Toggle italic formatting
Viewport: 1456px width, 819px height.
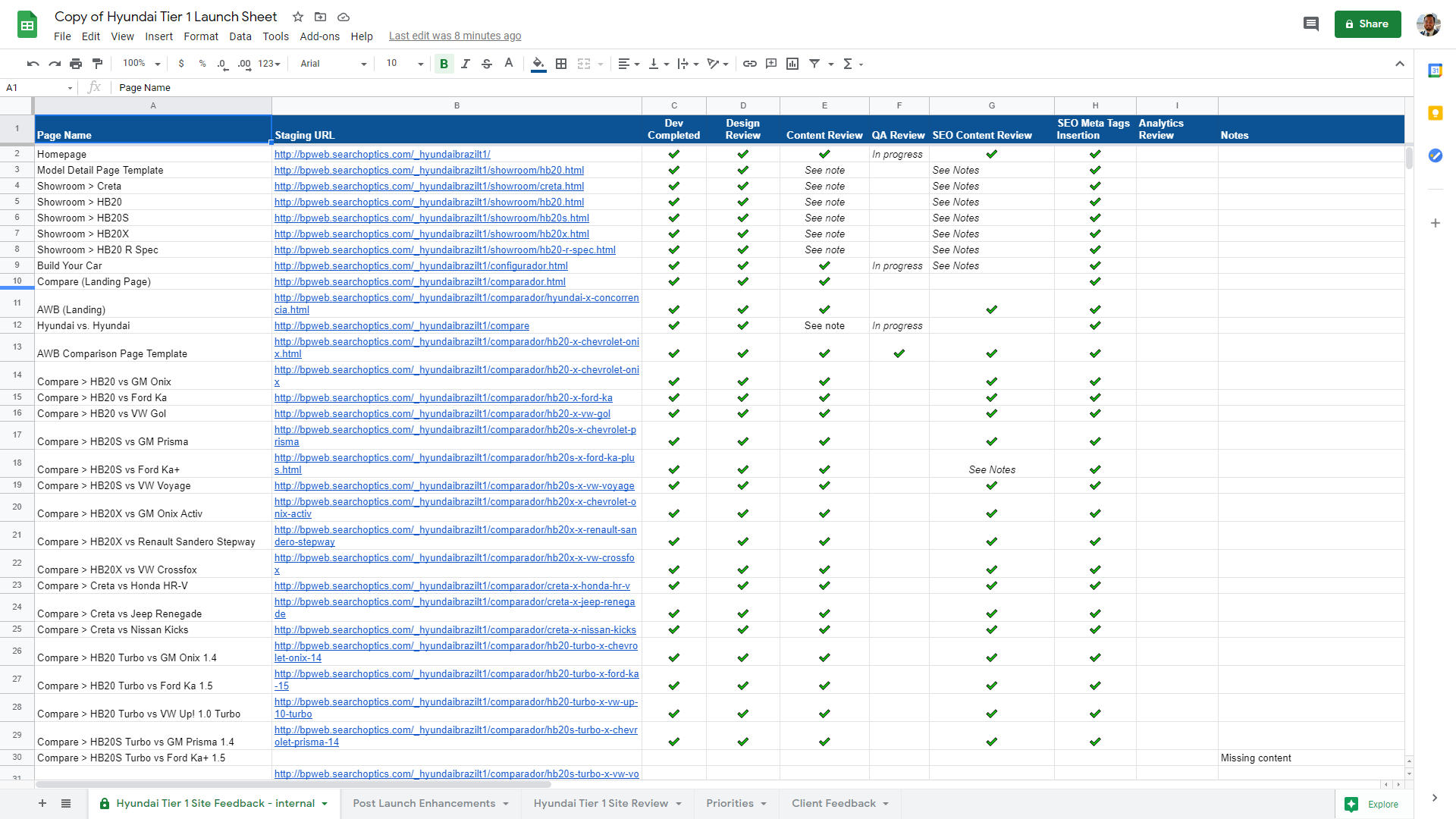pyautogui.click(x=466, y=64)
